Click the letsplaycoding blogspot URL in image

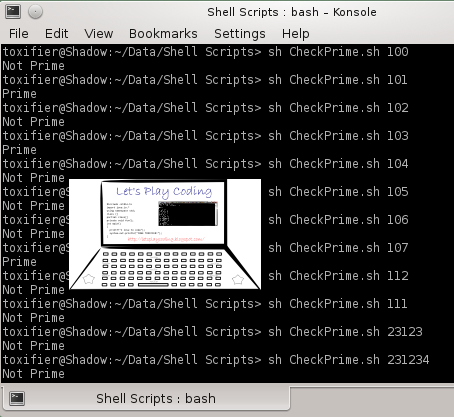(x=166, y=239)
